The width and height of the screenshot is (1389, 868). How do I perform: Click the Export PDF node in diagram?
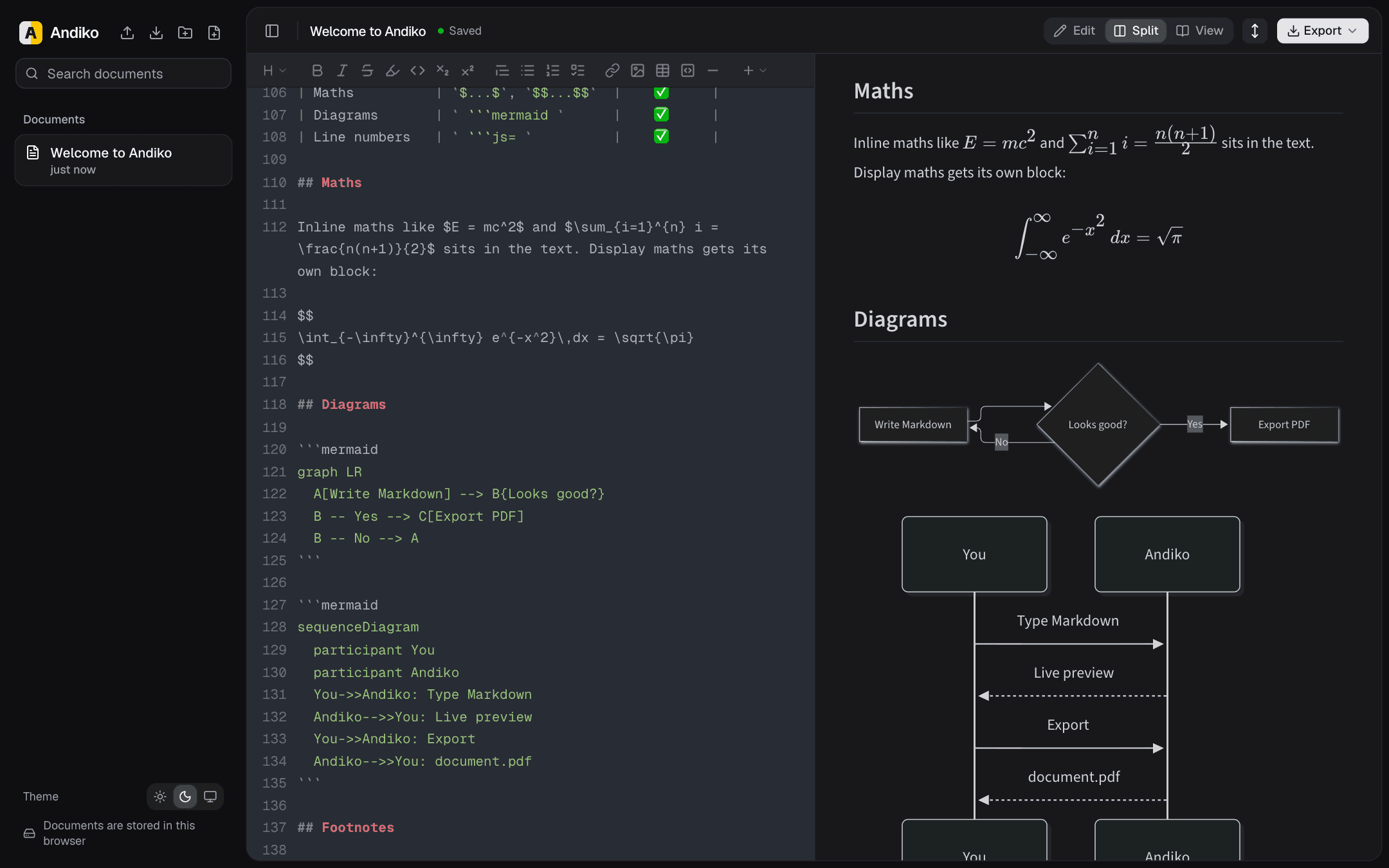[x=1284, y=424]
